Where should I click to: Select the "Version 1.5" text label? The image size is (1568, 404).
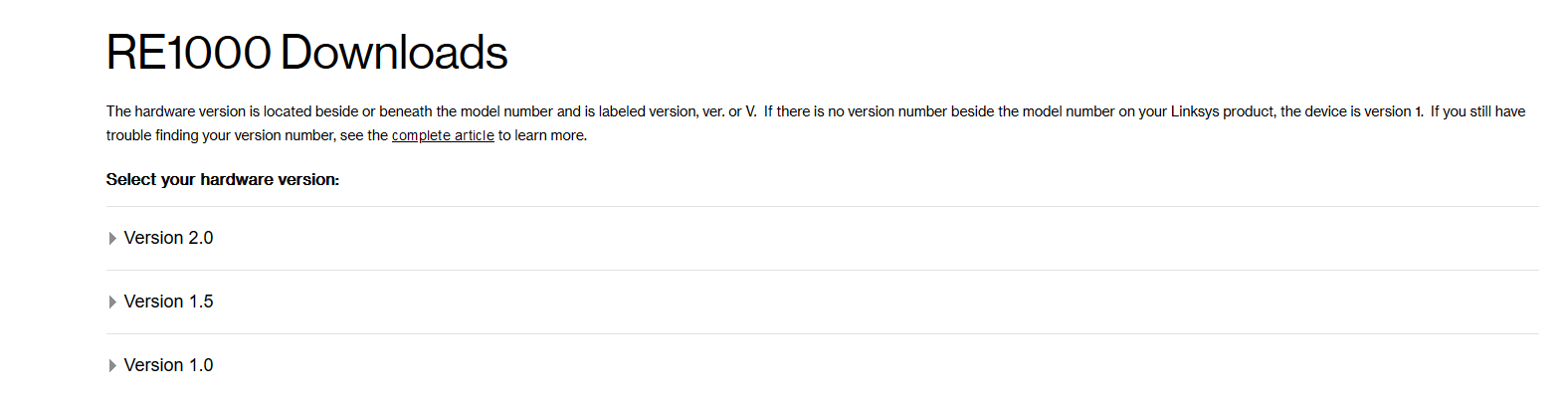(168, 302)
